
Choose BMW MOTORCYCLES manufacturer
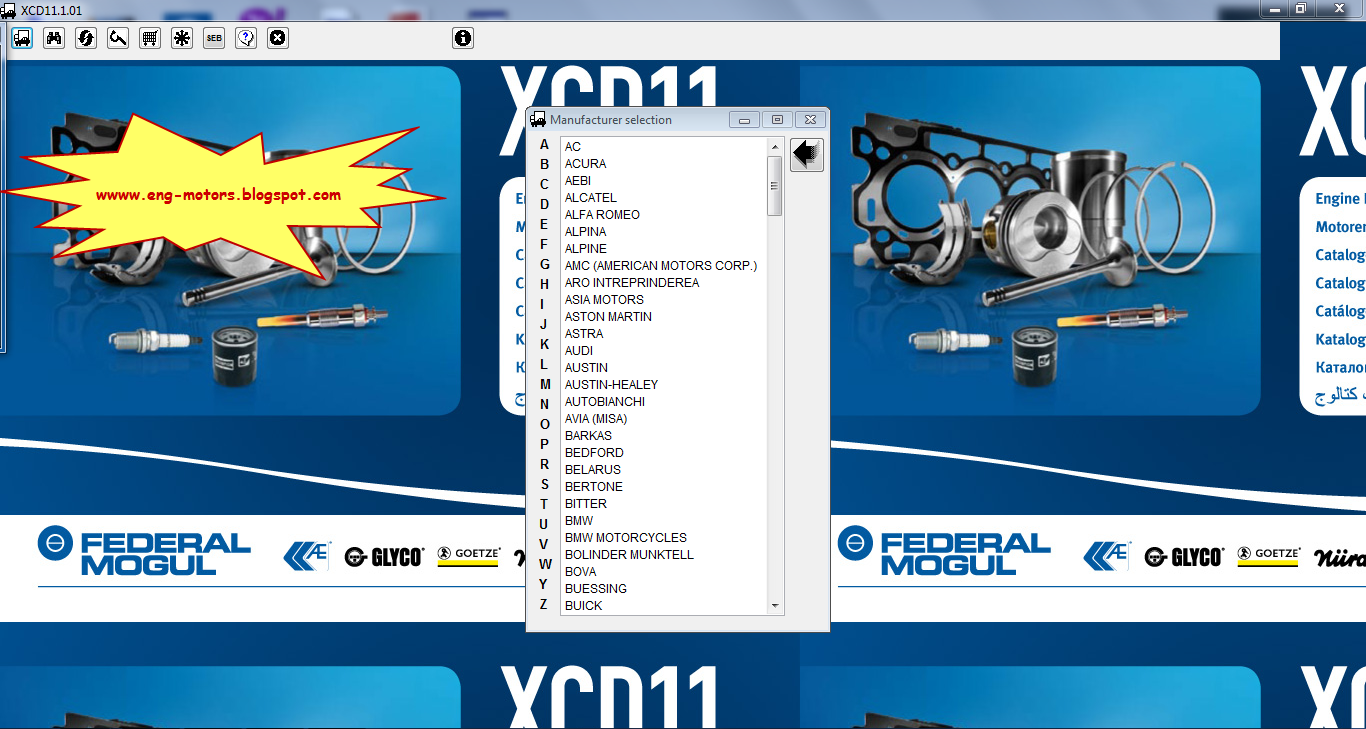pyautogui.click(x=625, y=537)
